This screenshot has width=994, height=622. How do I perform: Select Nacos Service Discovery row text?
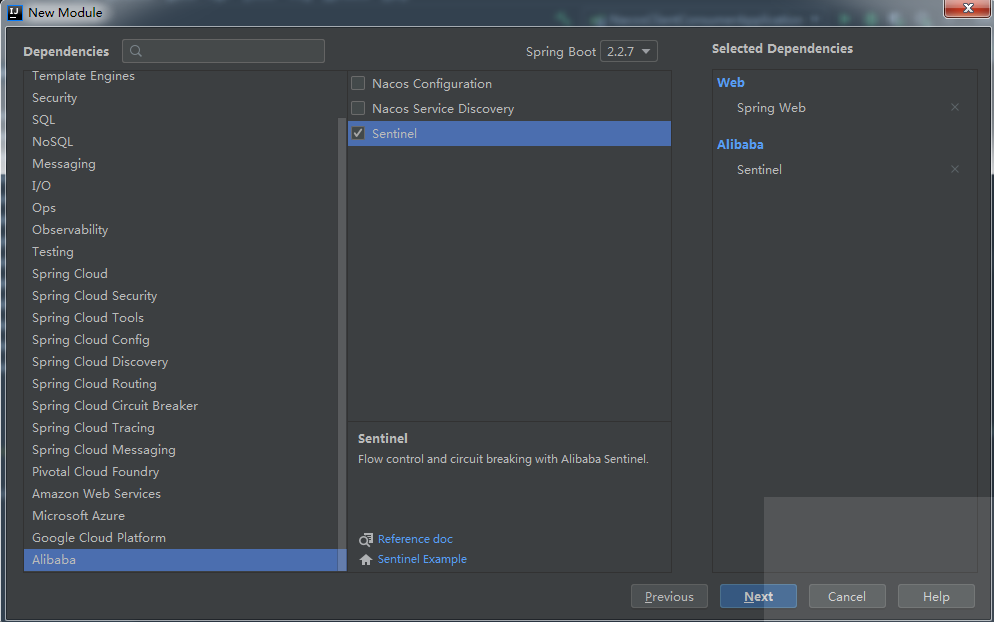[443, 108]
